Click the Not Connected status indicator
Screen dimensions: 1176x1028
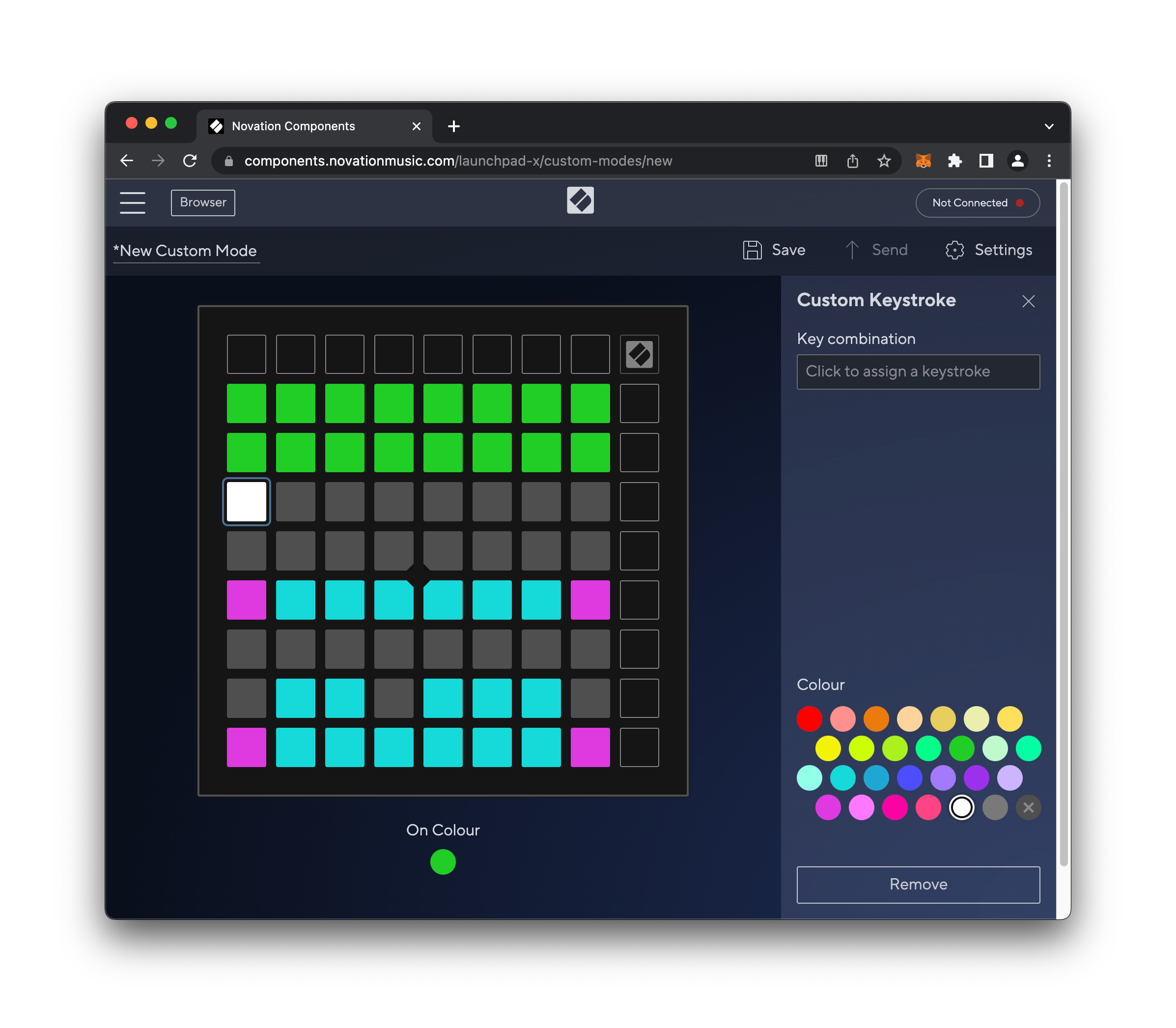pyautogui.click(x=977, y=202)
